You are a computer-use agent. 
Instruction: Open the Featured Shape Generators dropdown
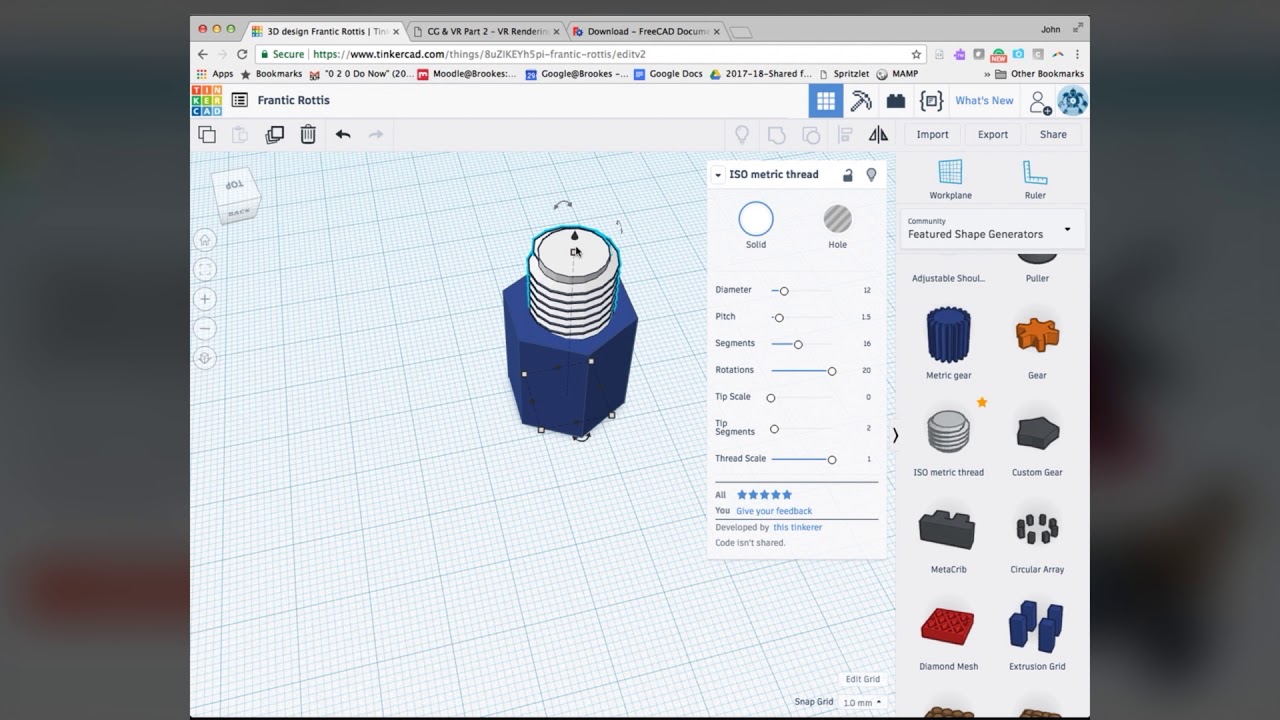tap(990, 229)
